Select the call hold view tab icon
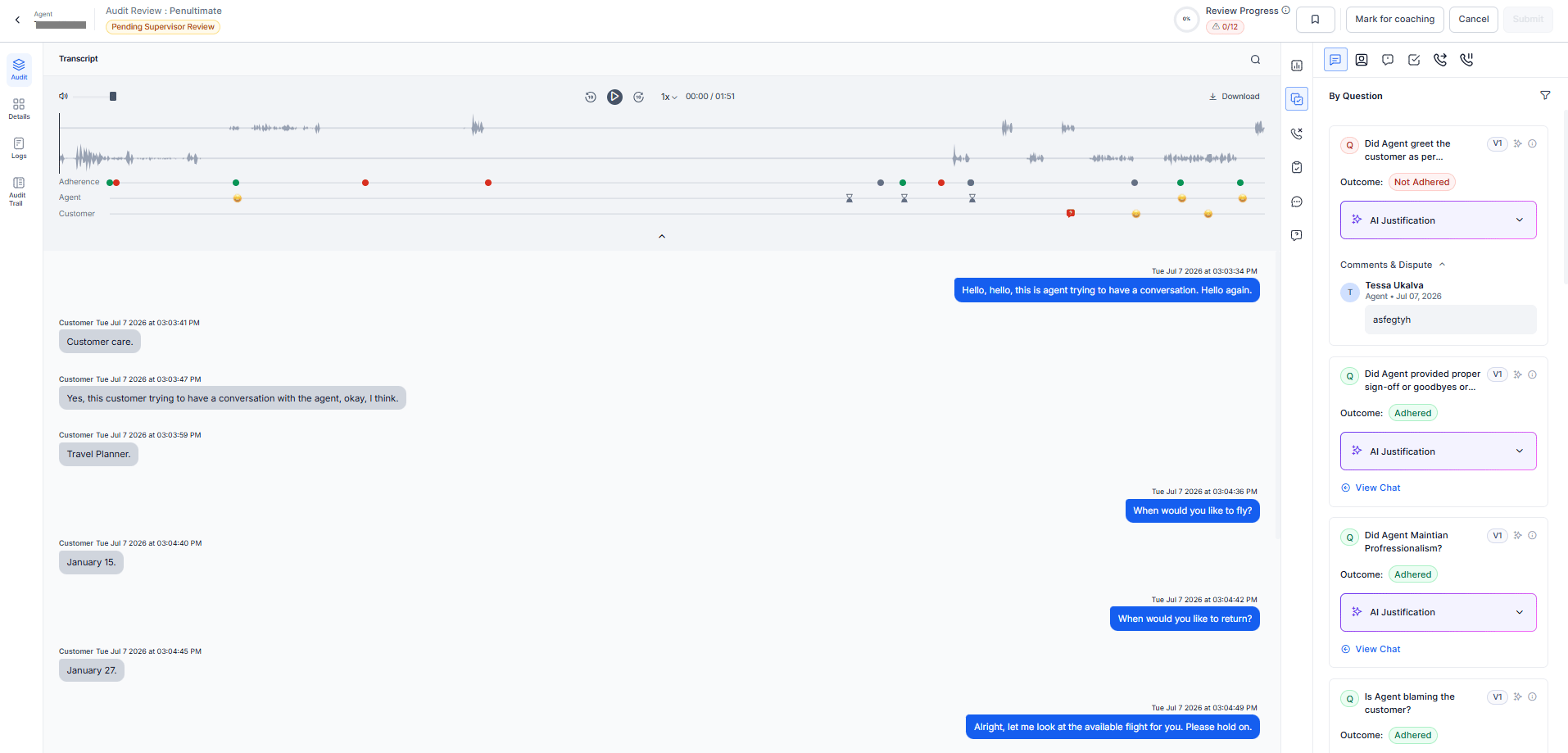The height and width of the screenshot is (753, 1568). click(1466, 60)
